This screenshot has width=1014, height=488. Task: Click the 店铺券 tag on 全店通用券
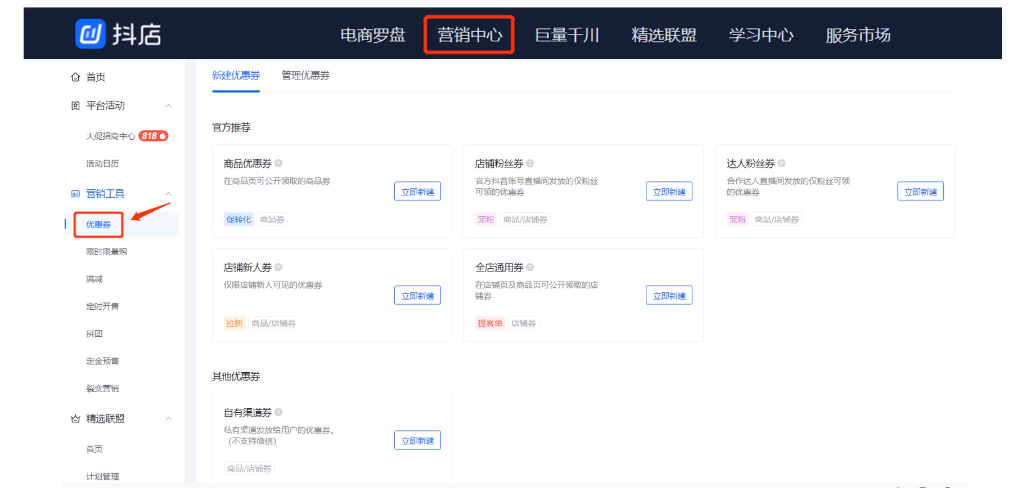tap(524, 324)
